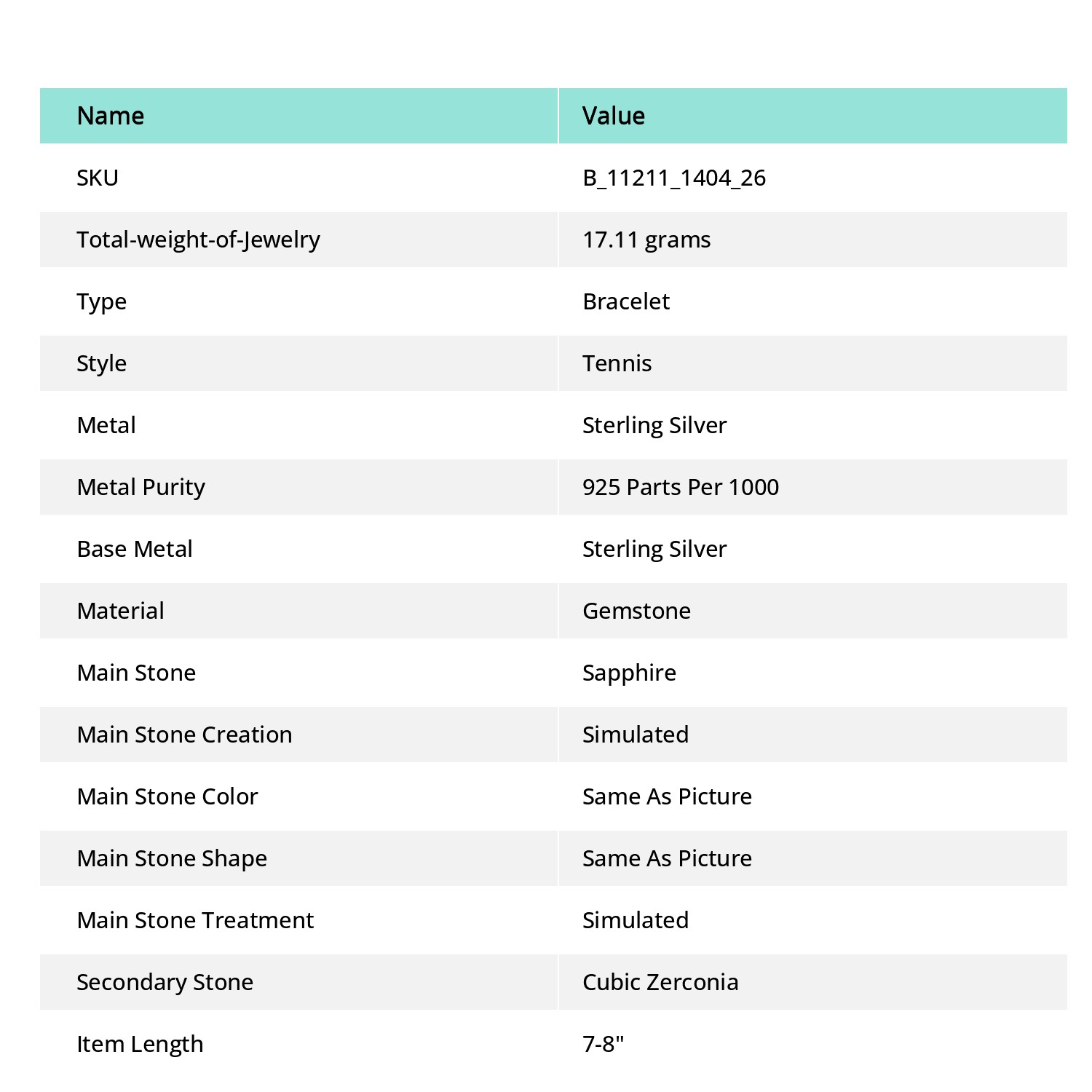The image size is (1092, 1092).
Task: Select the SKU value B_11211_1404_26
Action: [x=674, y=178]
